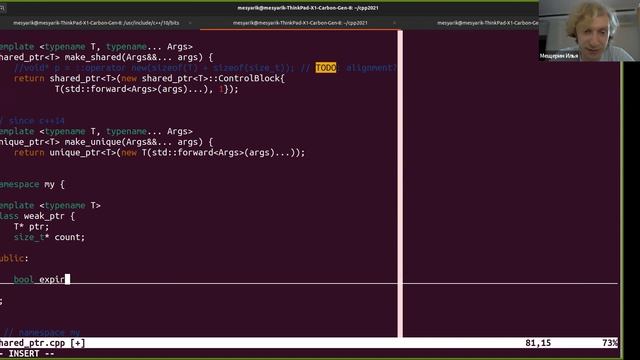640x360 pixels.
Task: Open the rightmost terminal tab
Action: [488, 23]
